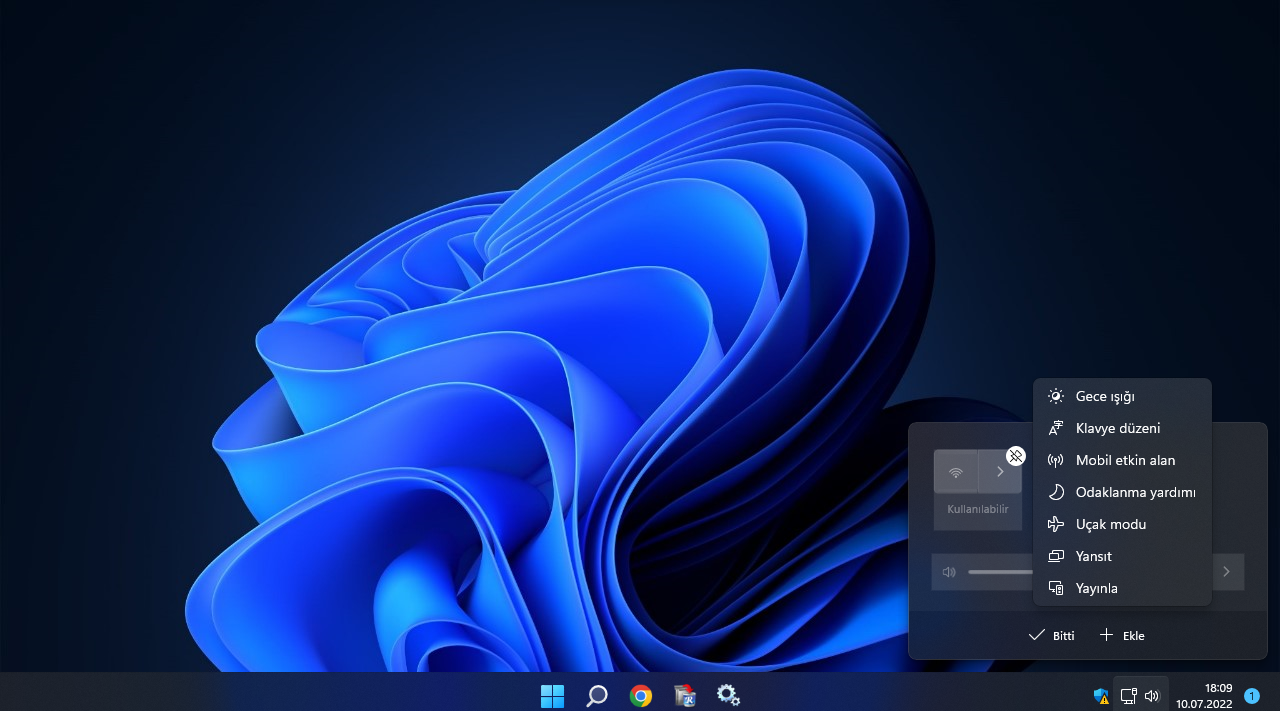Click the 'Ekle' add button

pos(1122,636)
